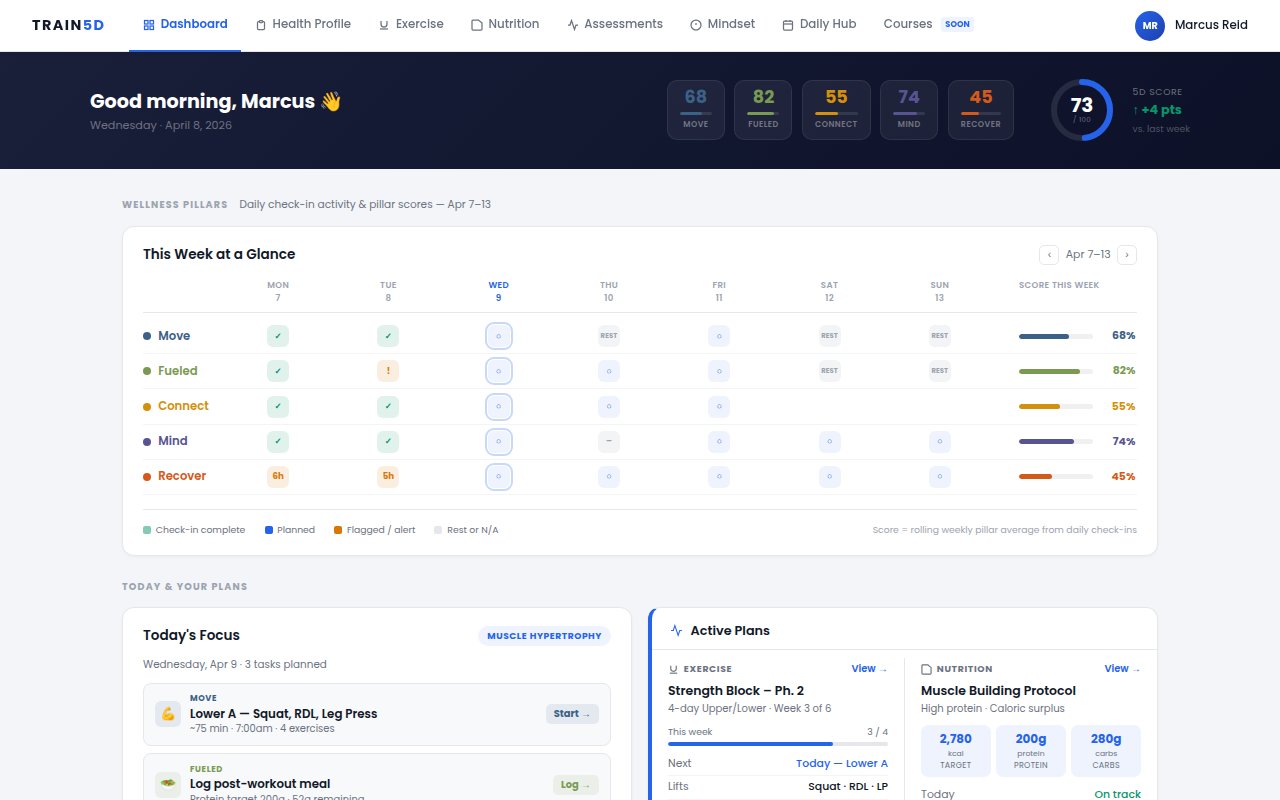Screen dimensions: 1280x800
Task: Go to the next week arrow
Action: [1127, 255]
